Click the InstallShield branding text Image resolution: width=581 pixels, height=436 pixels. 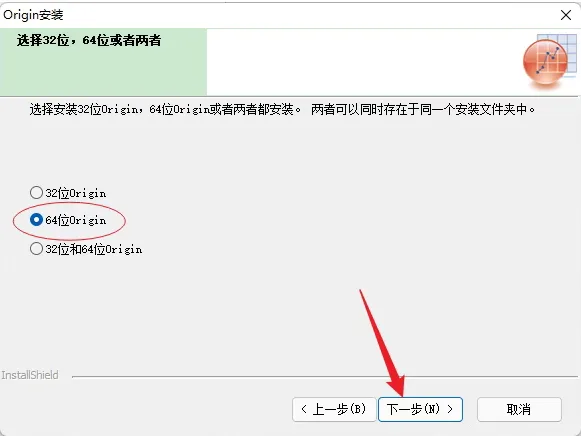pyautogui.click(x=30, y=375)
